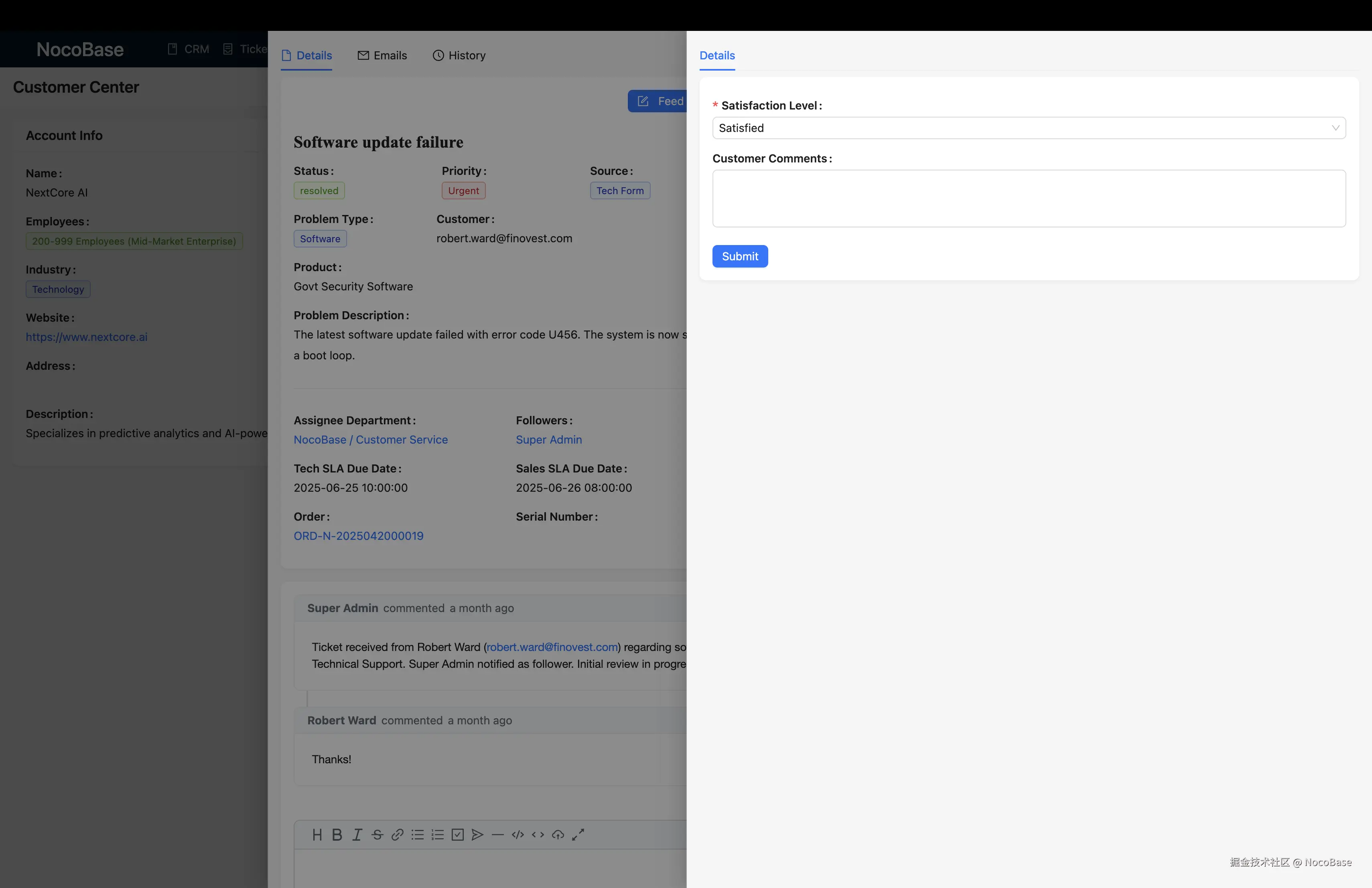1372x888 pixels.
Task: Upload a file via the cloud icon
Action: [558, 834]
